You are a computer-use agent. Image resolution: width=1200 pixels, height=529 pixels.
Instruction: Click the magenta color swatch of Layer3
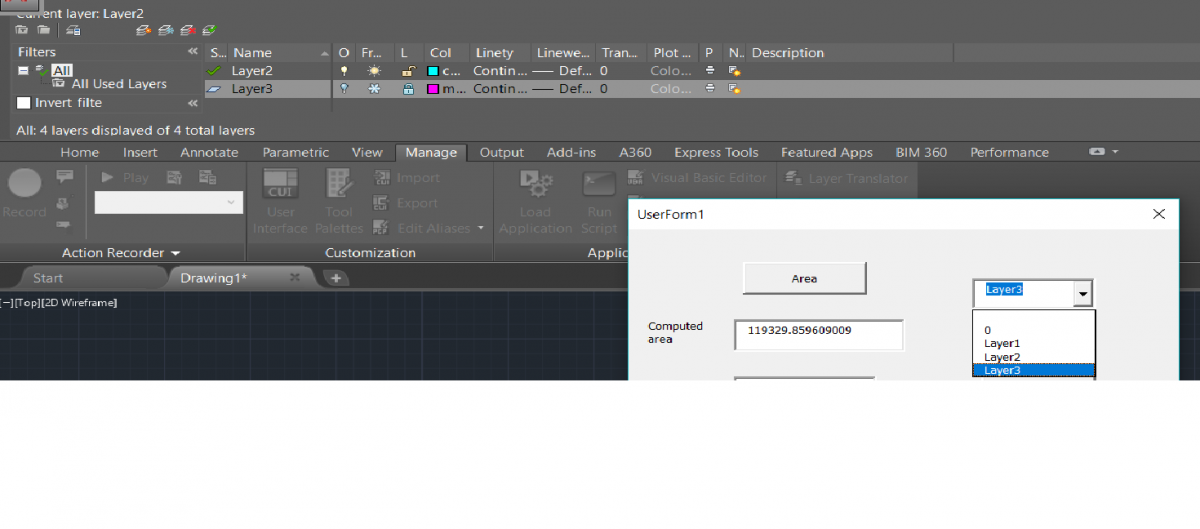(x=433, y=89)
